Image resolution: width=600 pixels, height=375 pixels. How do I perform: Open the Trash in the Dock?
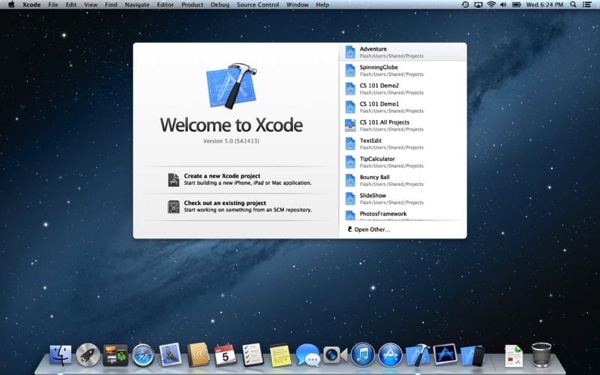pyautogui.click(x=541, y=355)
